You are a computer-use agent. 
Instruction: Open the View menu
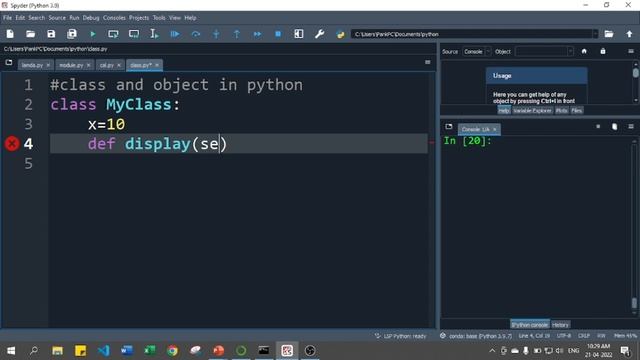[175, 18]
